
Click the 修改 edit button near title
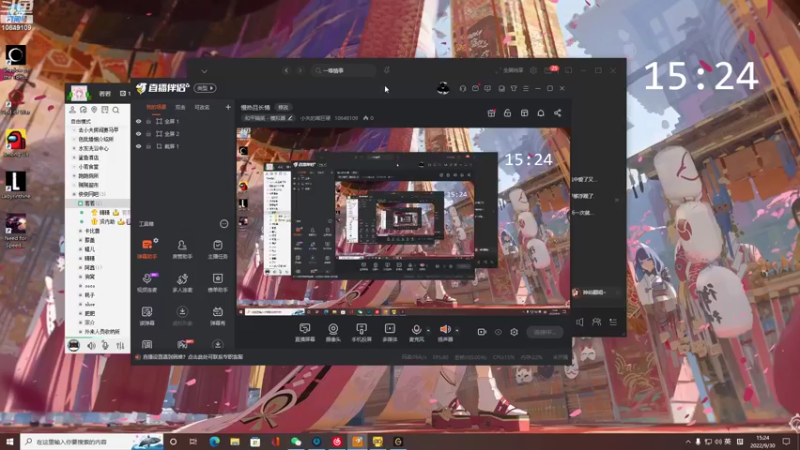point(283,107)
